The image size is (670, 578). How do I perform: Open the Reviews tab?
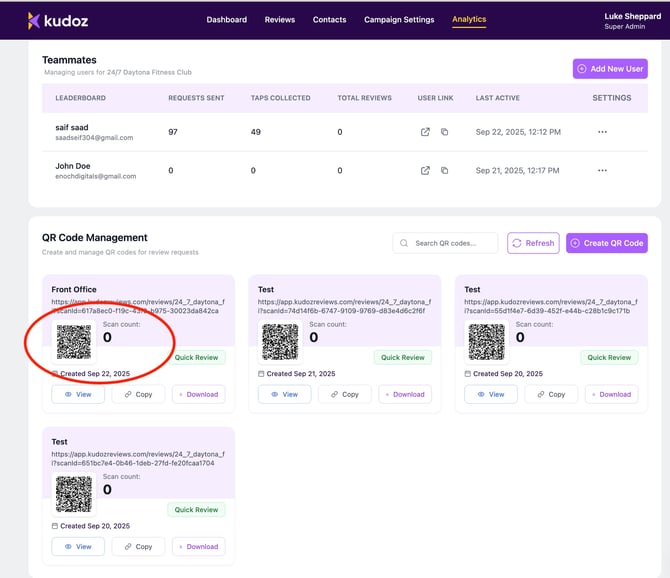pyautogui.click(x=280, y=20)
